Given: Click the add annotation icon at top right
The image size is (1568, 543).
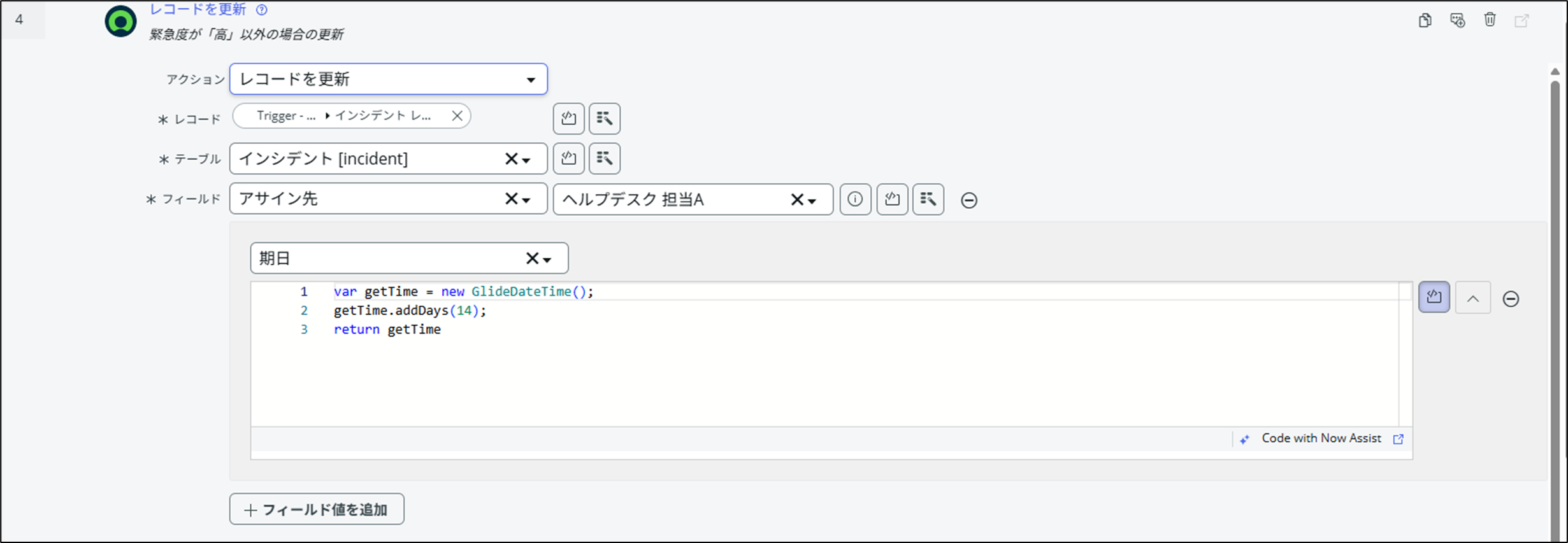Looking at the screenshot, I should 1457,20.
